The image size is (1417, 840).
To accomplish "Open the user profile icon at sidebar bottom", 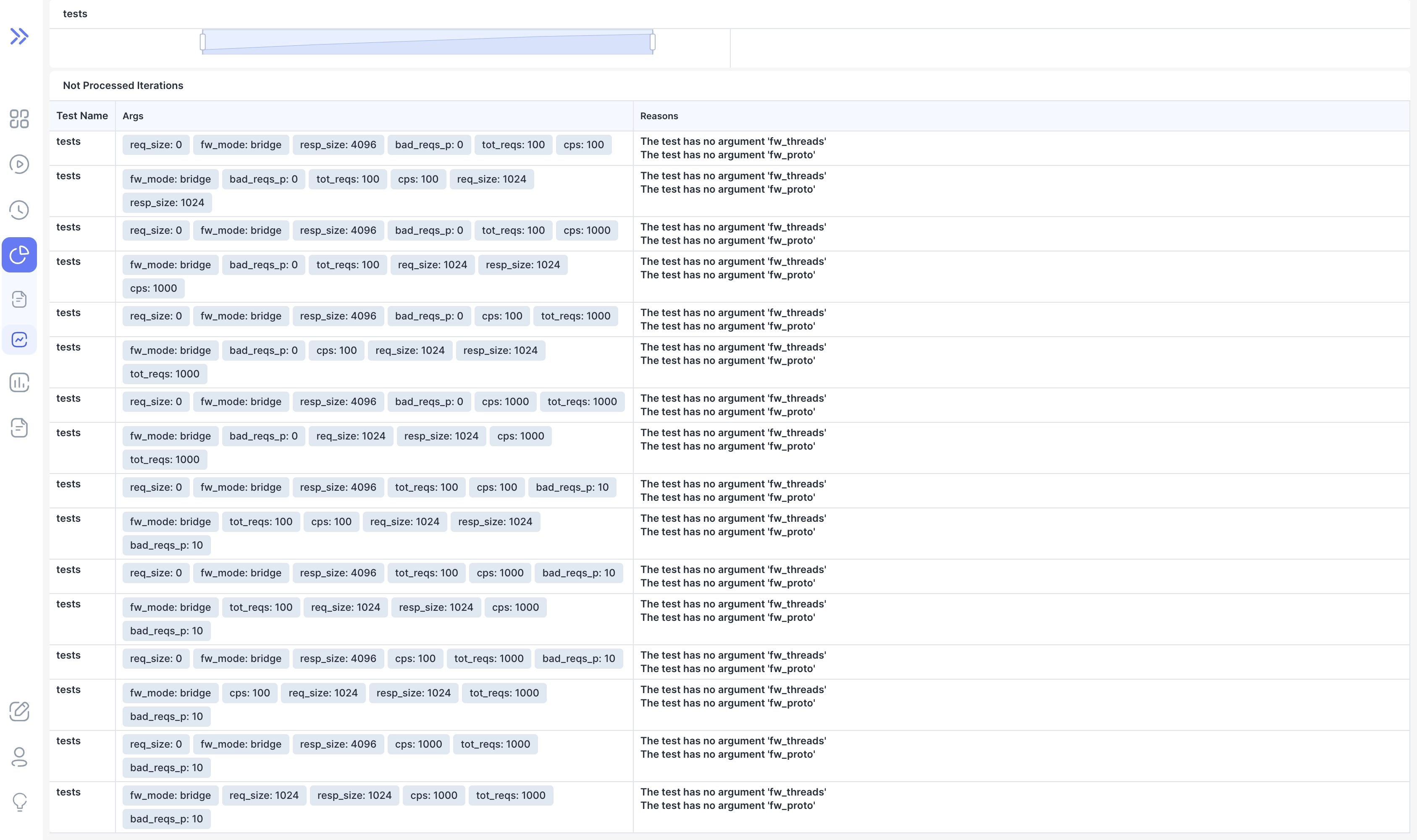I will tap(19, 758).
